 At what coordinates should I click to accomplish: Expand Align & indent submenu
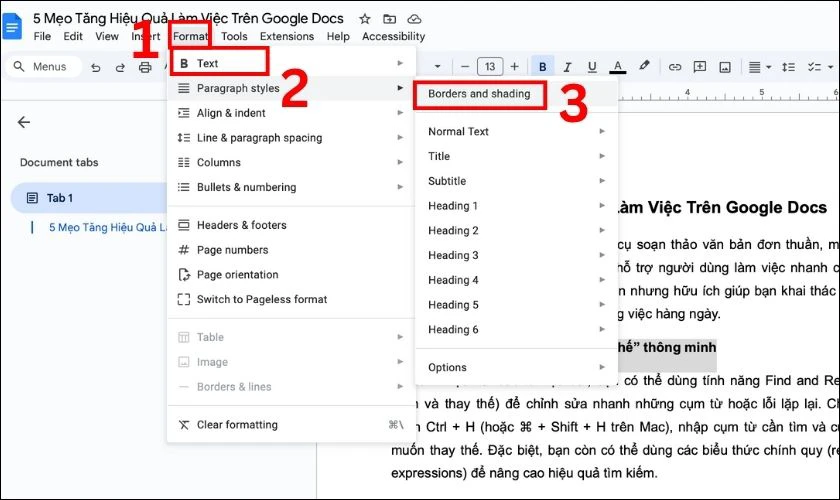pyautogui.click(x=291, y=113)
